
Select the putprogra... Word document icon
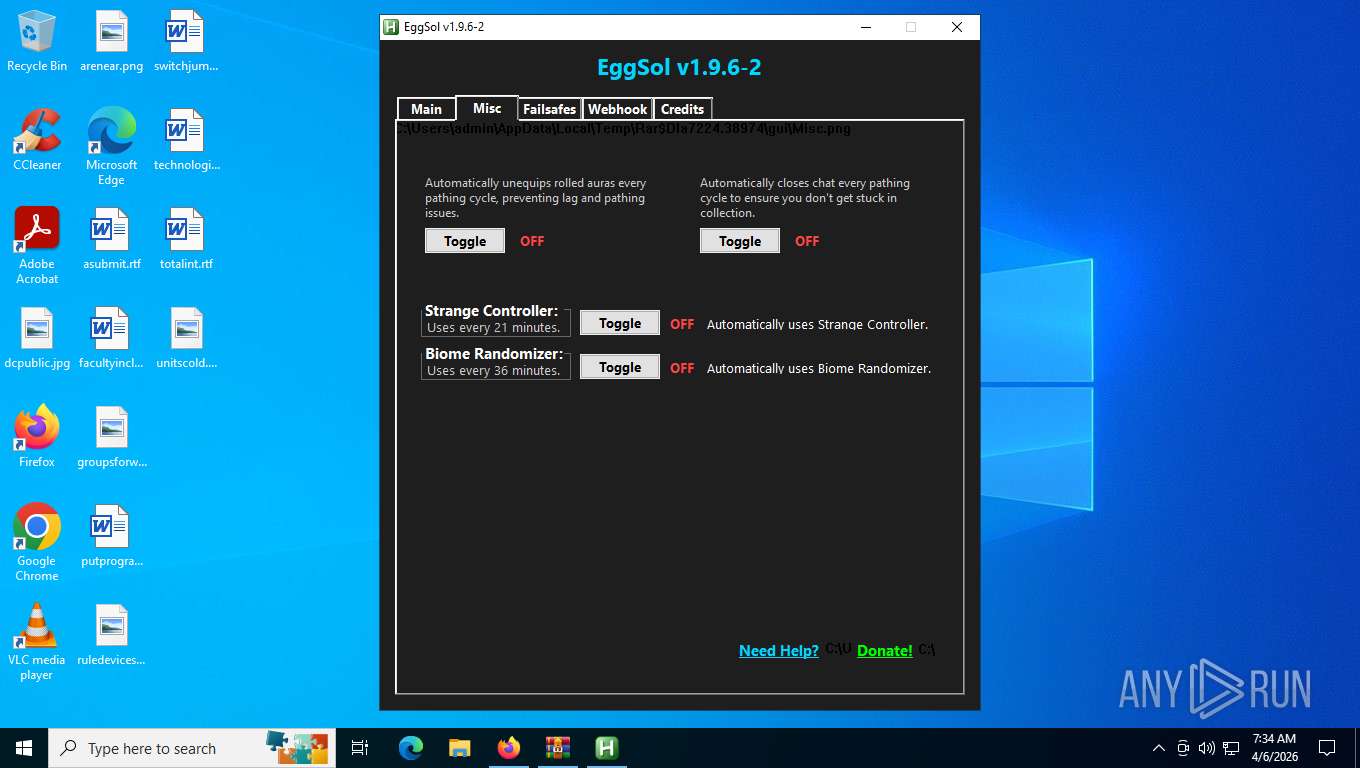coord(111,536)
